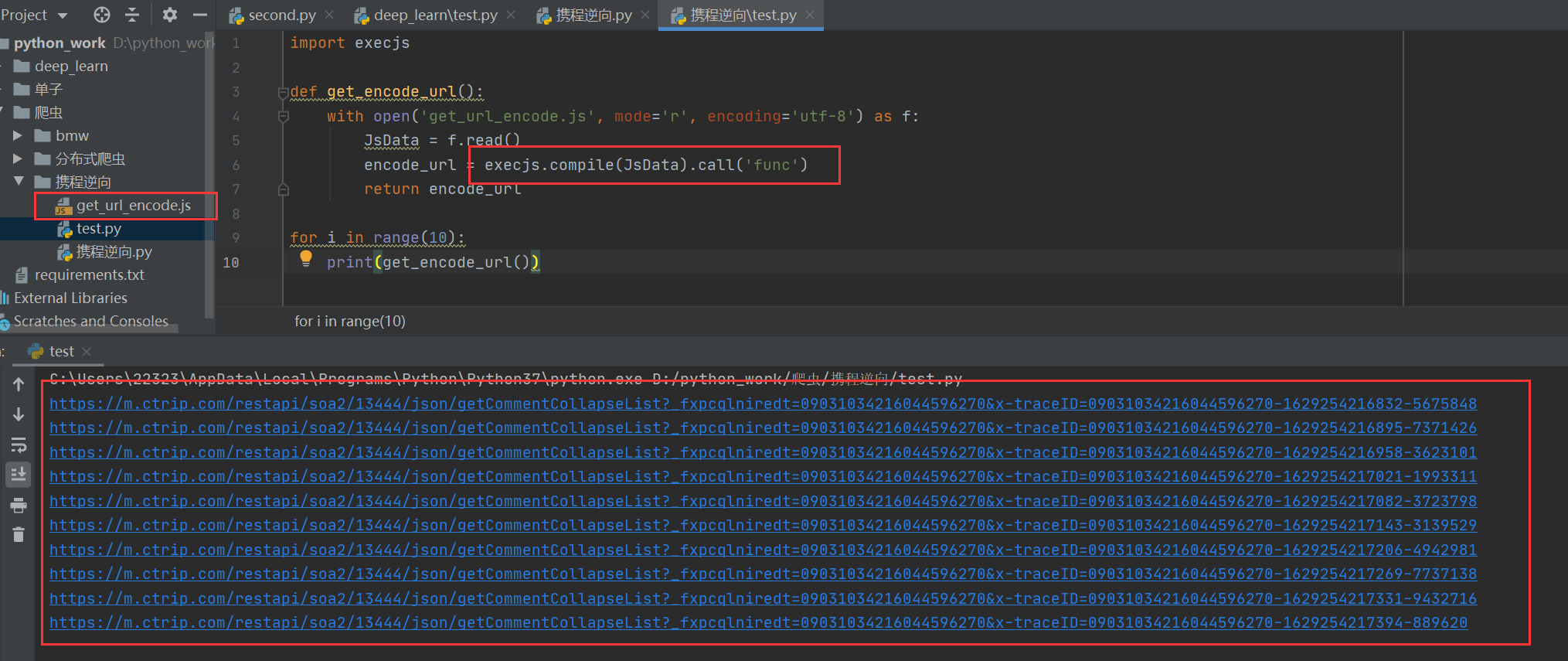Open the ctrip URL ending 9432716
Screen dimensions: 1568x661
coord(763,598)
